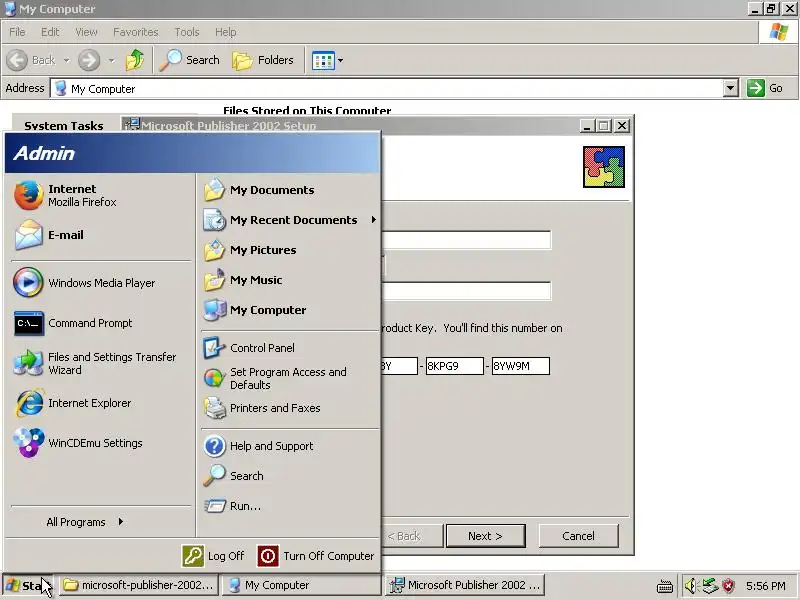The image size is (800, 600).
Task: Click Next in Publisher Setup
Action: pos(485,536)
